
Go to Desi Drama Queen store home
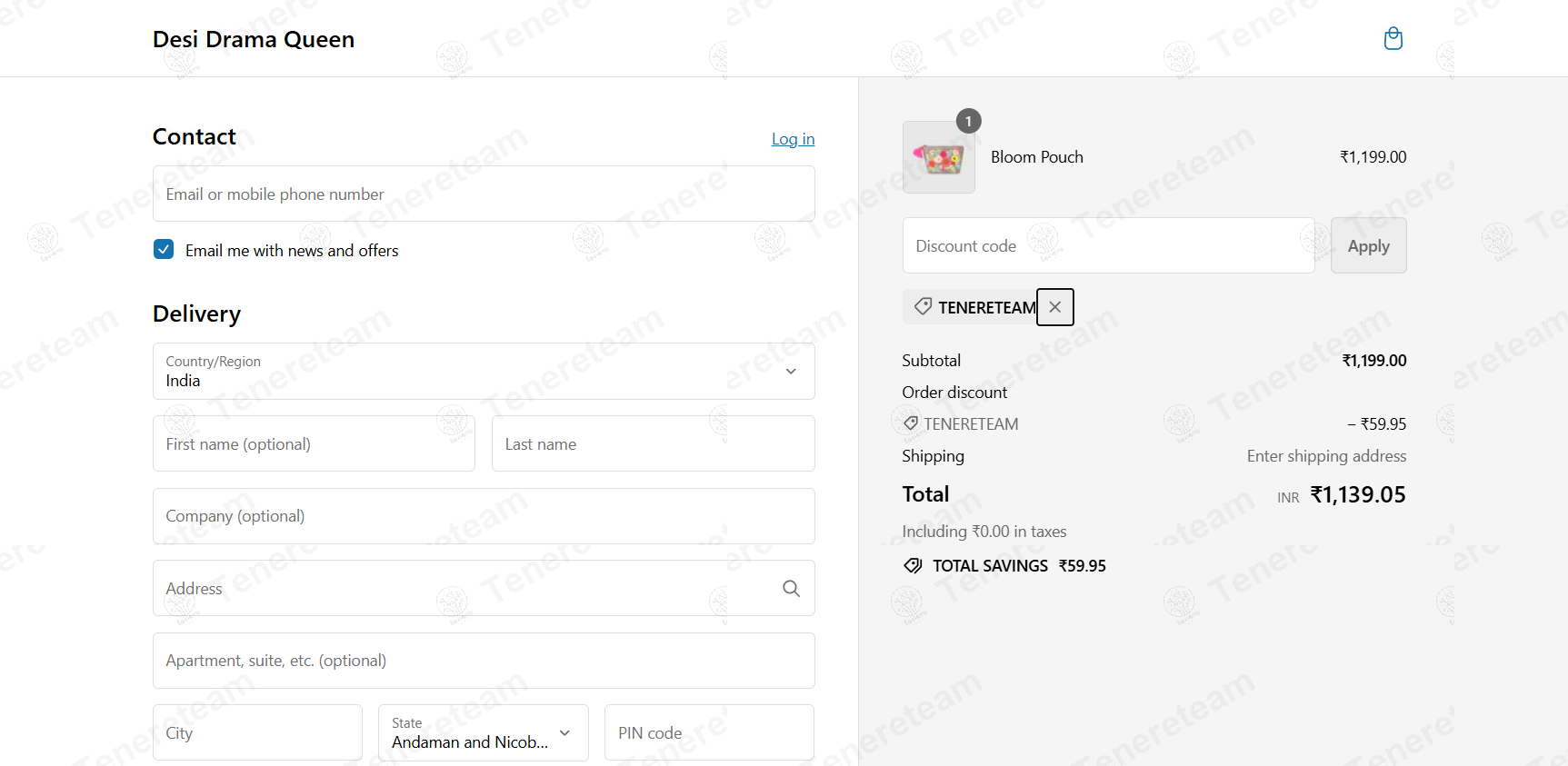tap(254, 39)
